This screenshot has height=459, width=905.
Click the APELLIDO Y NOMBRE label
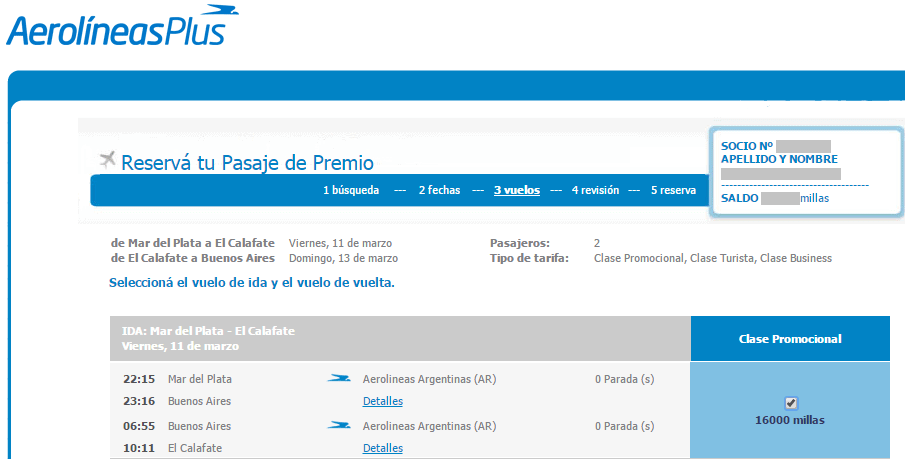[x=779, y=159]
